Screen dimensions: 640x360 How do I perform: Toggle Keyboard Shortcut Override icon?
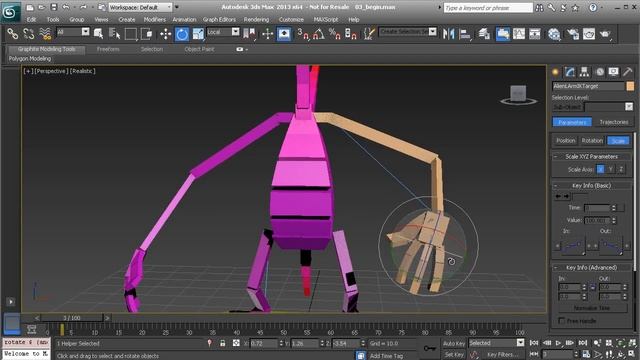coord(284,33)
